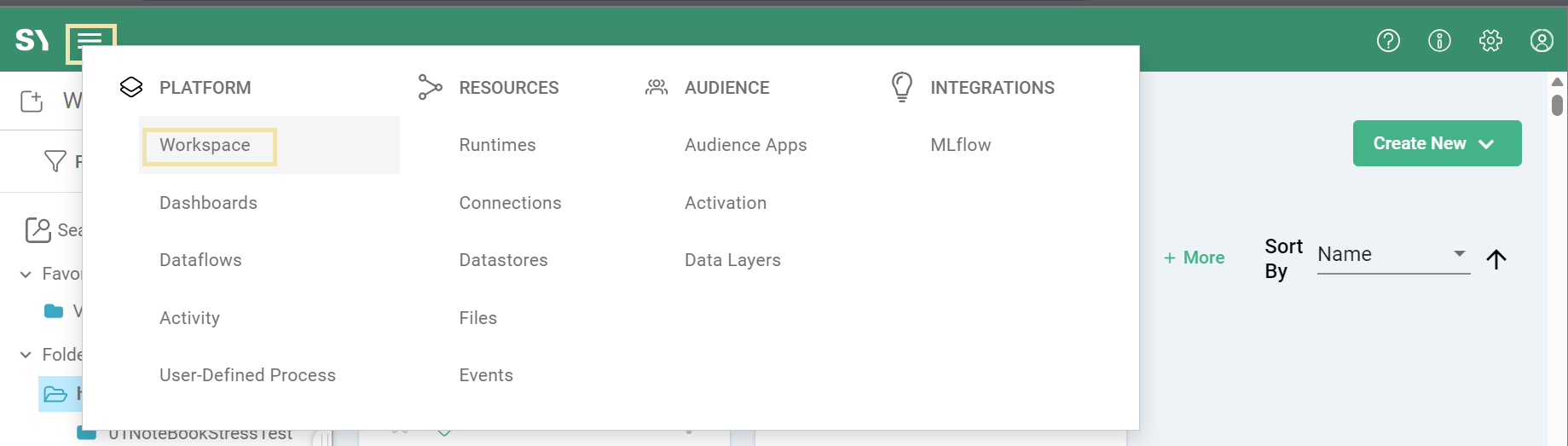Click the info circle icon
Viewport: 1568px width, 446px height.
coord(1439,40)
